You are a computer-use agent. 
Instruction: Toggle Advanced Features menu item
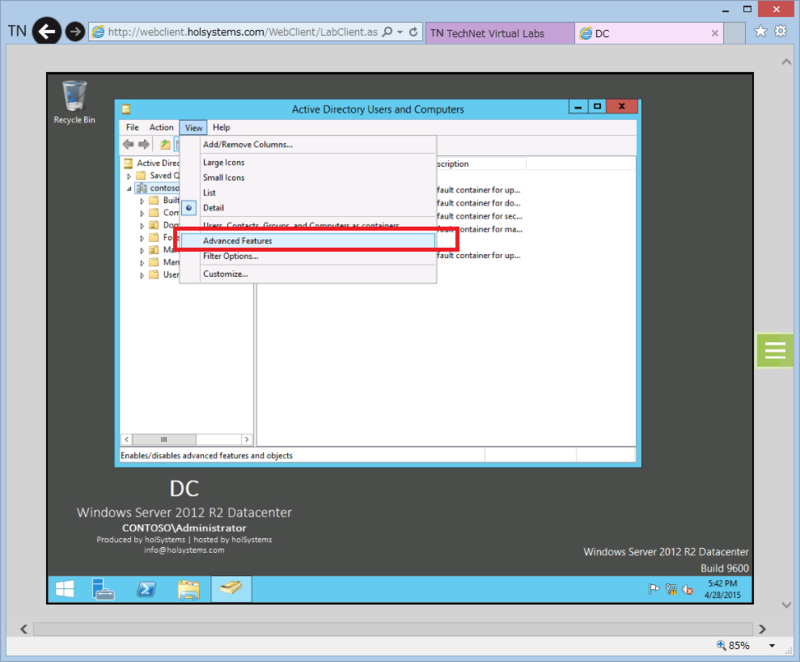[x=308, y=241]
